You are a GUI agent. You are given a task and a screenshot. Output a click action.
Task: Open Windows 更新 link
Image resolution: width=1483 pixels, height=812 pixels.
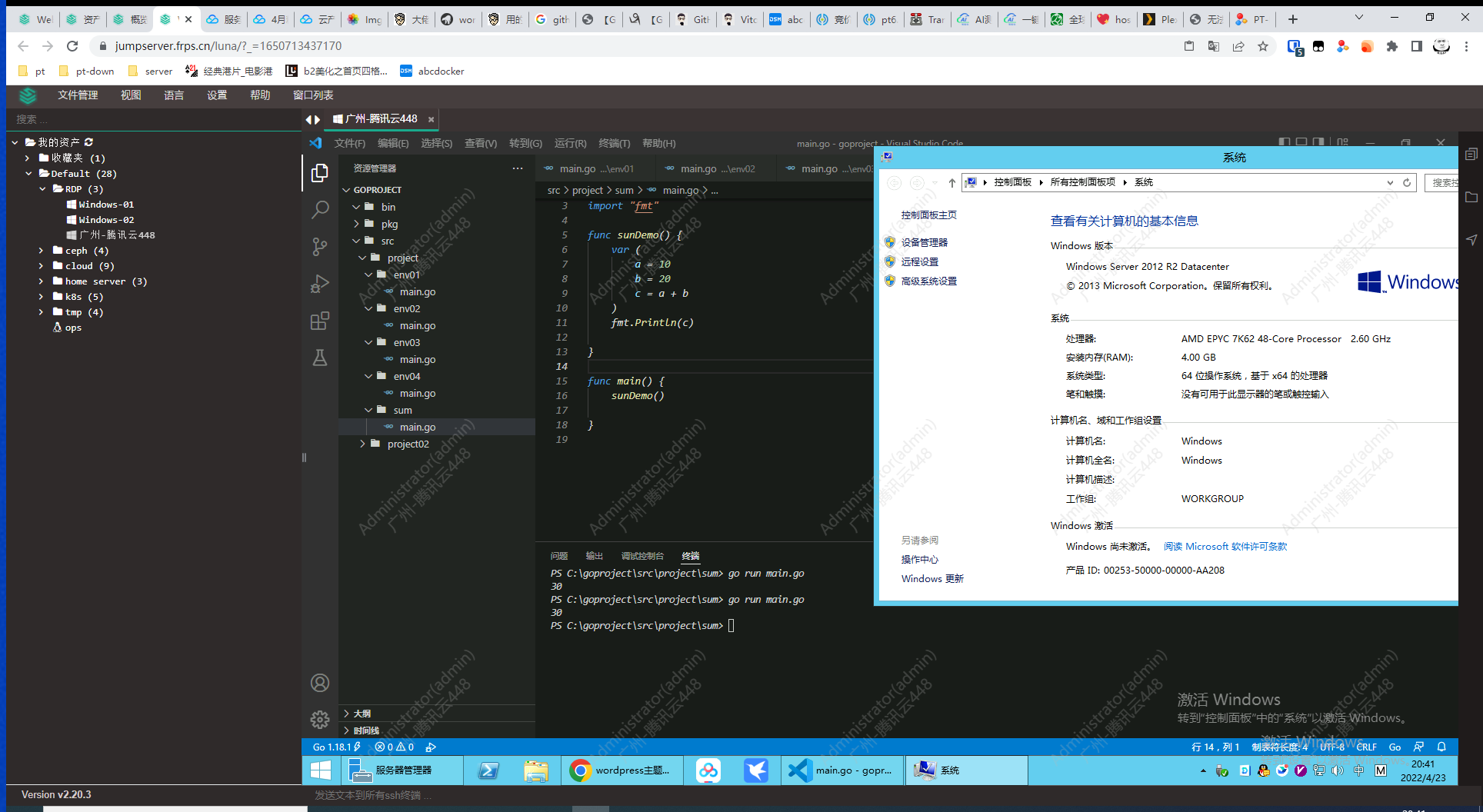coord(932,579)
